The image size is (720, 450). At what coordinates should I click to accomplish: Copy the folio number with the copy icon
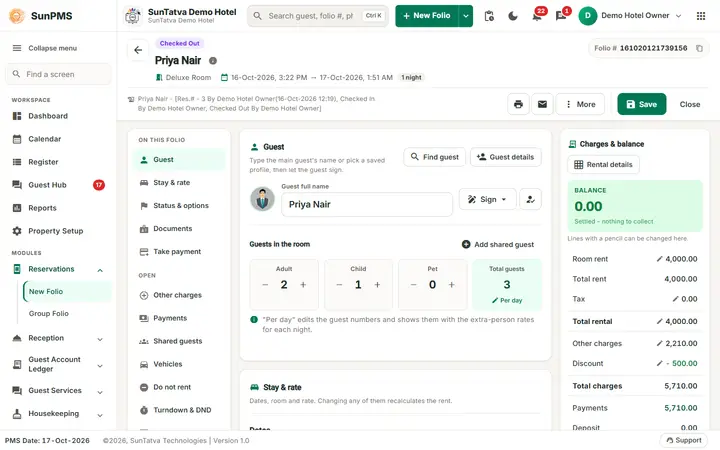(x=699, y=48)
